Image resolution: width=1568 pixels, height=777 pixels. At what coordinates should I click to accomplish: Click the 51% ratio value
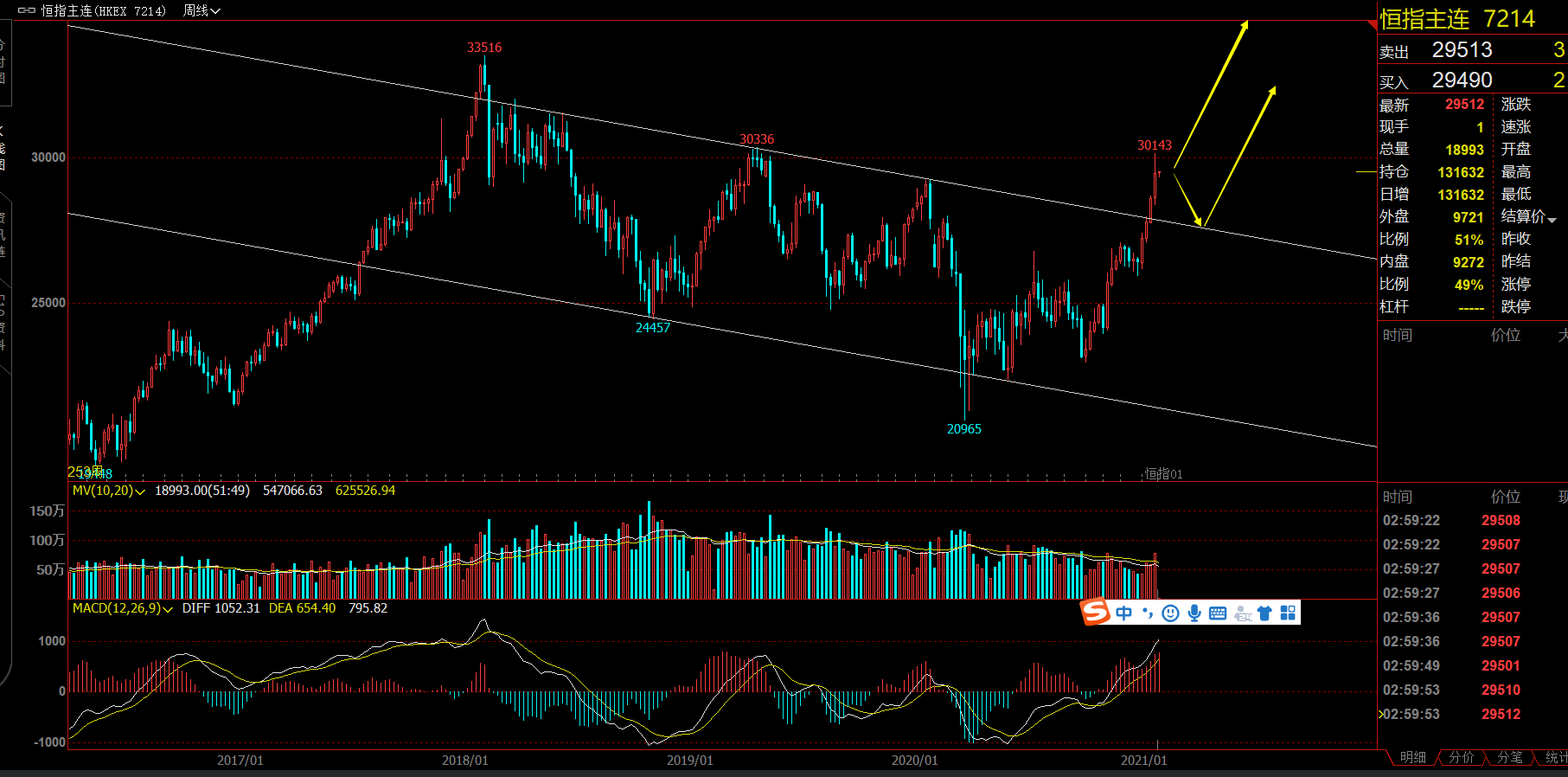click(x=1469, y=240)
